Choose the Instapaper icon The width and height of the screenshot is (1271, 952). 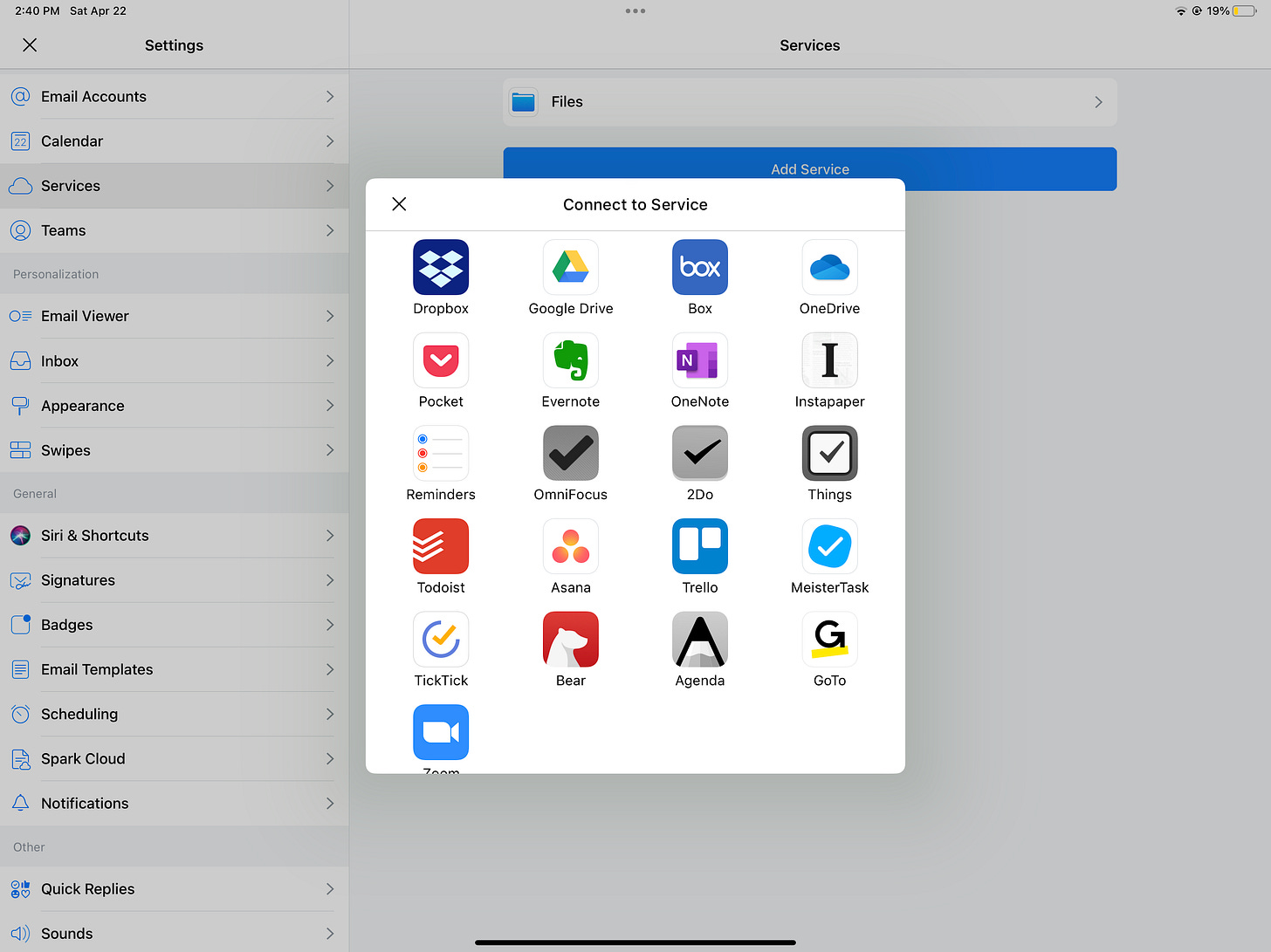coord(829,360)
